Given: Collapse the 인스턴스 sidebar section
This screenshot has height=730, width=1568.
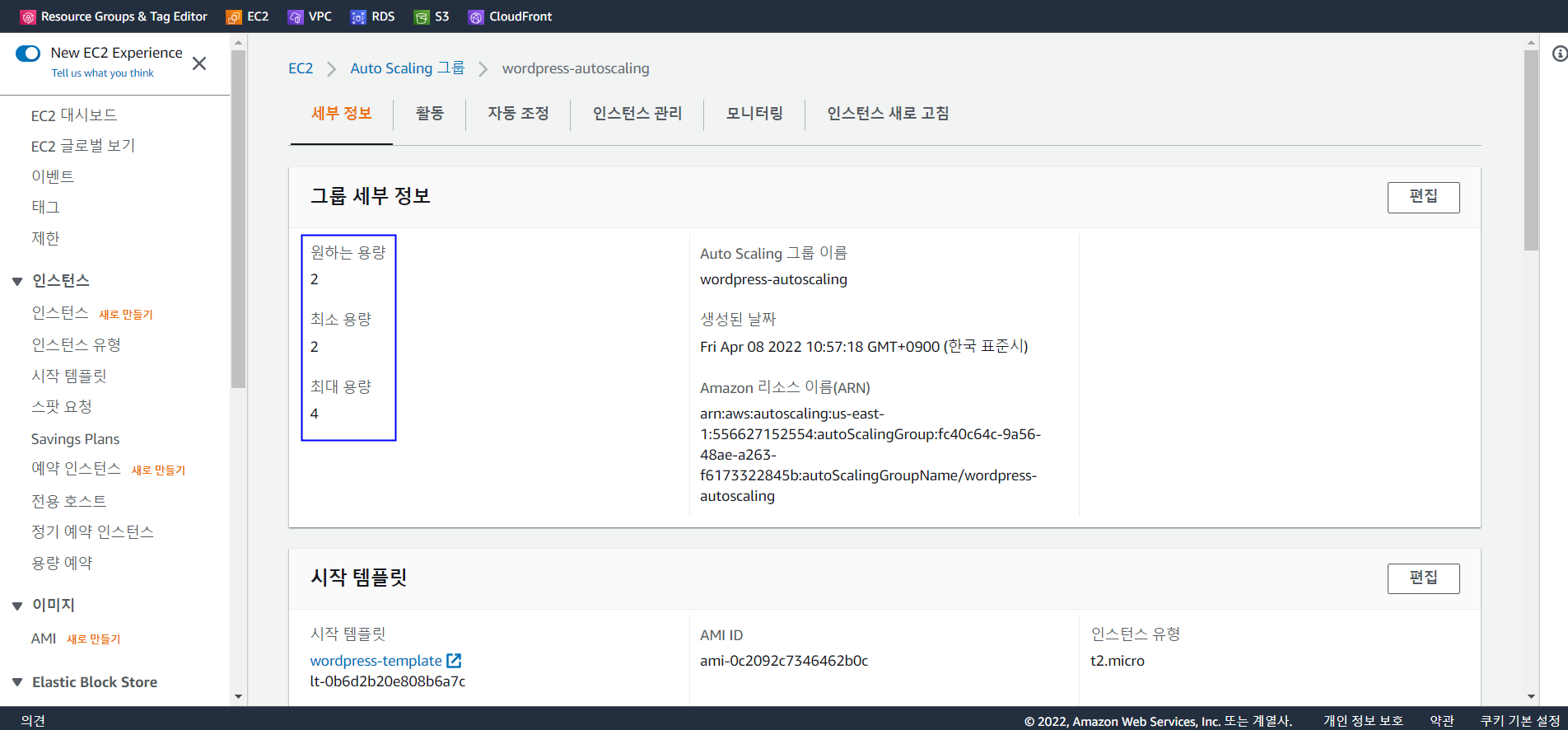Looking at the screenshot, I should tap(17, 282).
